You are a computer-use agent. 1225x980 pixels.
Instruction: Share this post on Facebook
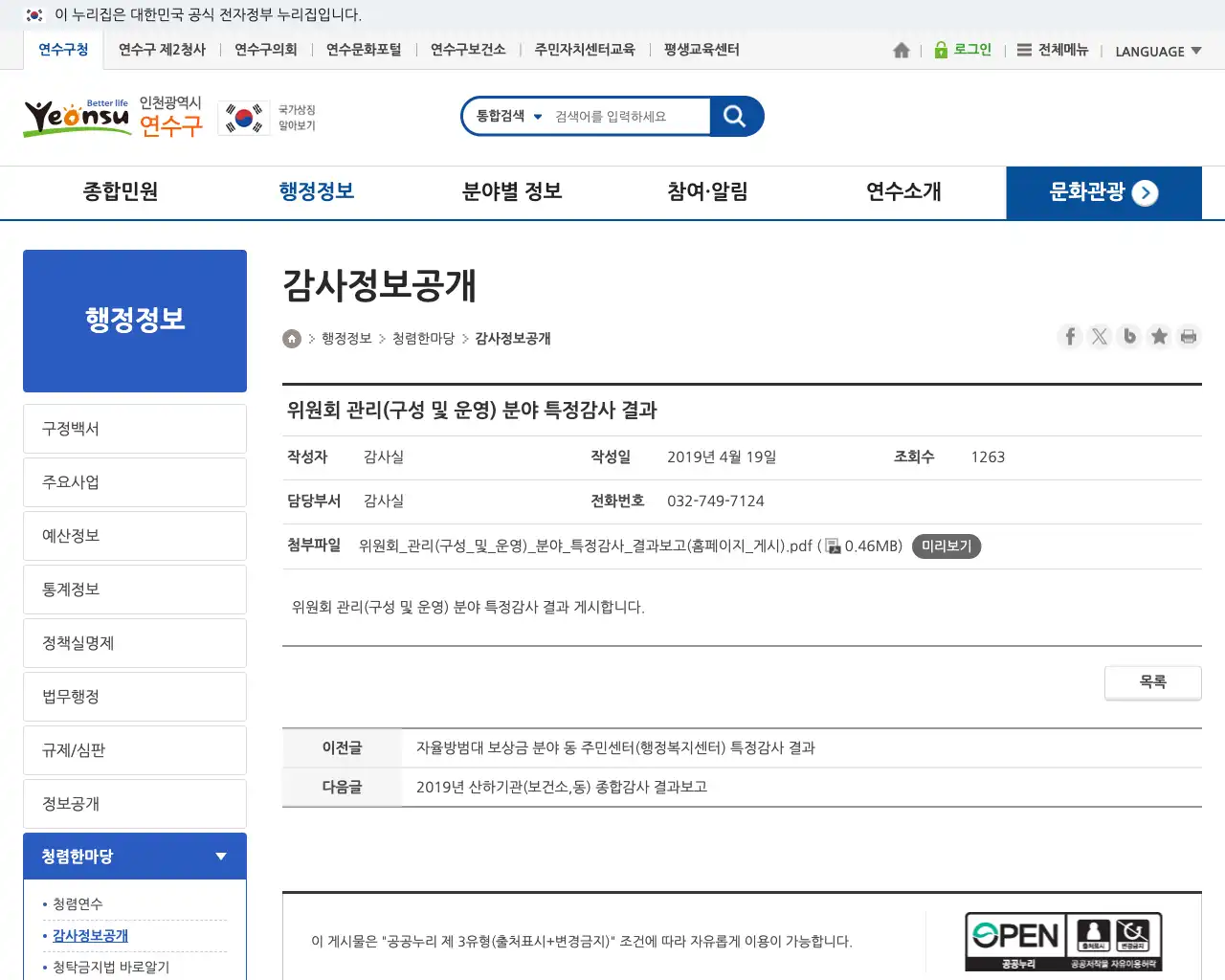(x=1070, y=336)
